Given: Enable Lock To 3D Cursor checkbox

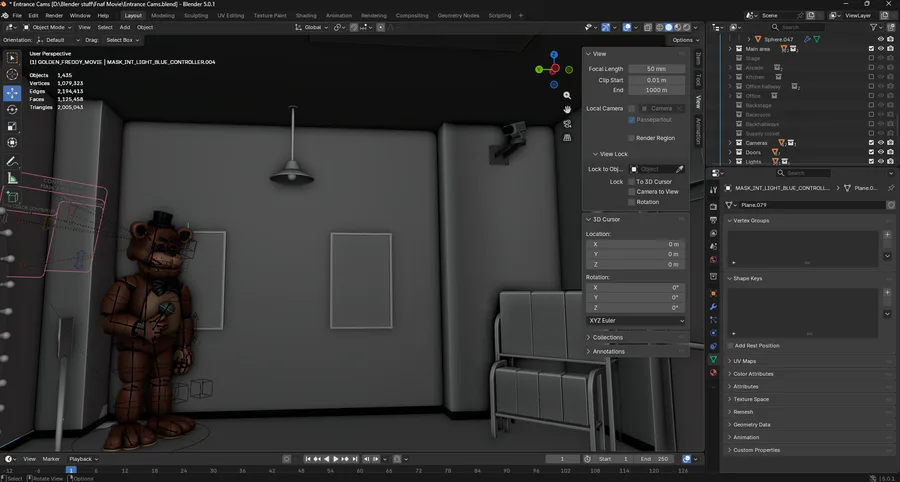Looking at the screenshot, I should click(631, 182).
